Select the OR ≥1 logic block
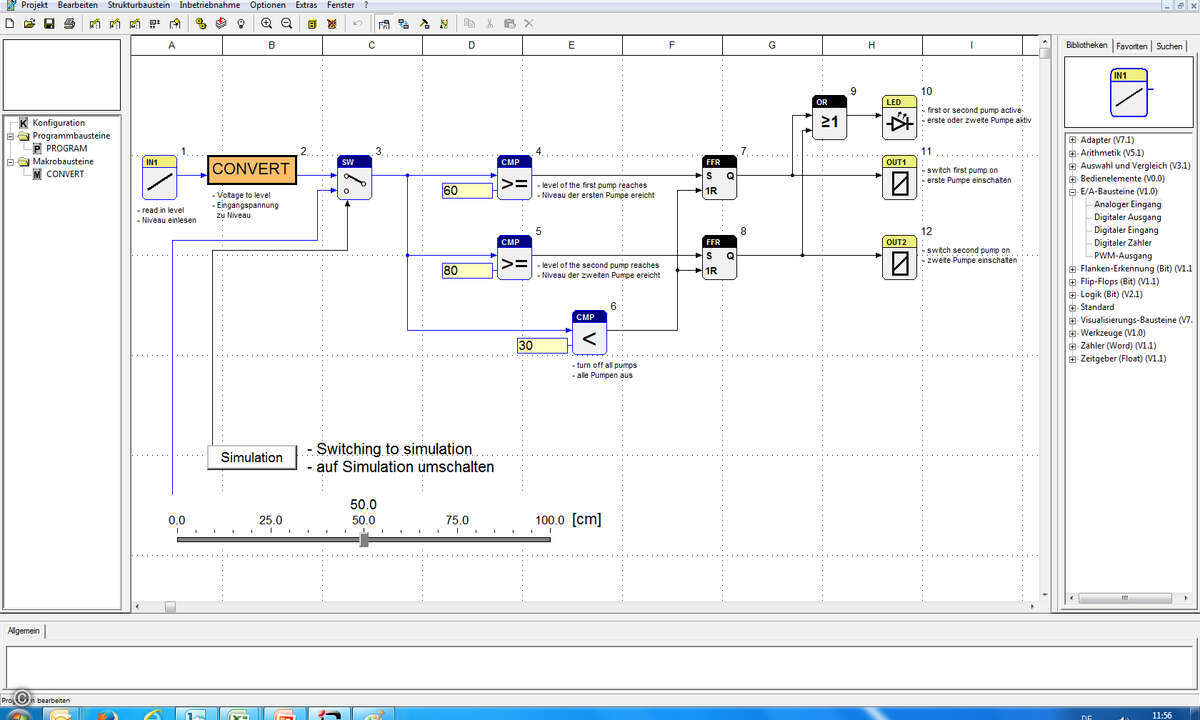Viewport: 1200px width, 720px height. [829, 118]
